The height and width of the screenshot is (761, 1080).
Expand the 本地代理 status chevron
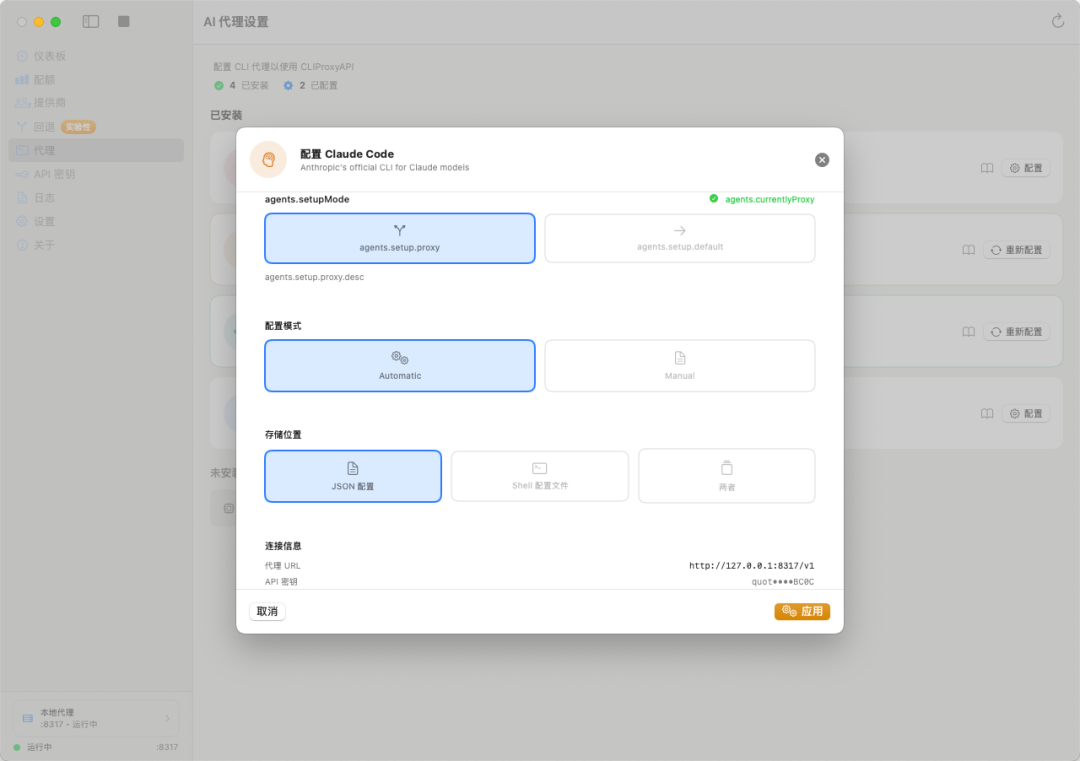[167, 719]
